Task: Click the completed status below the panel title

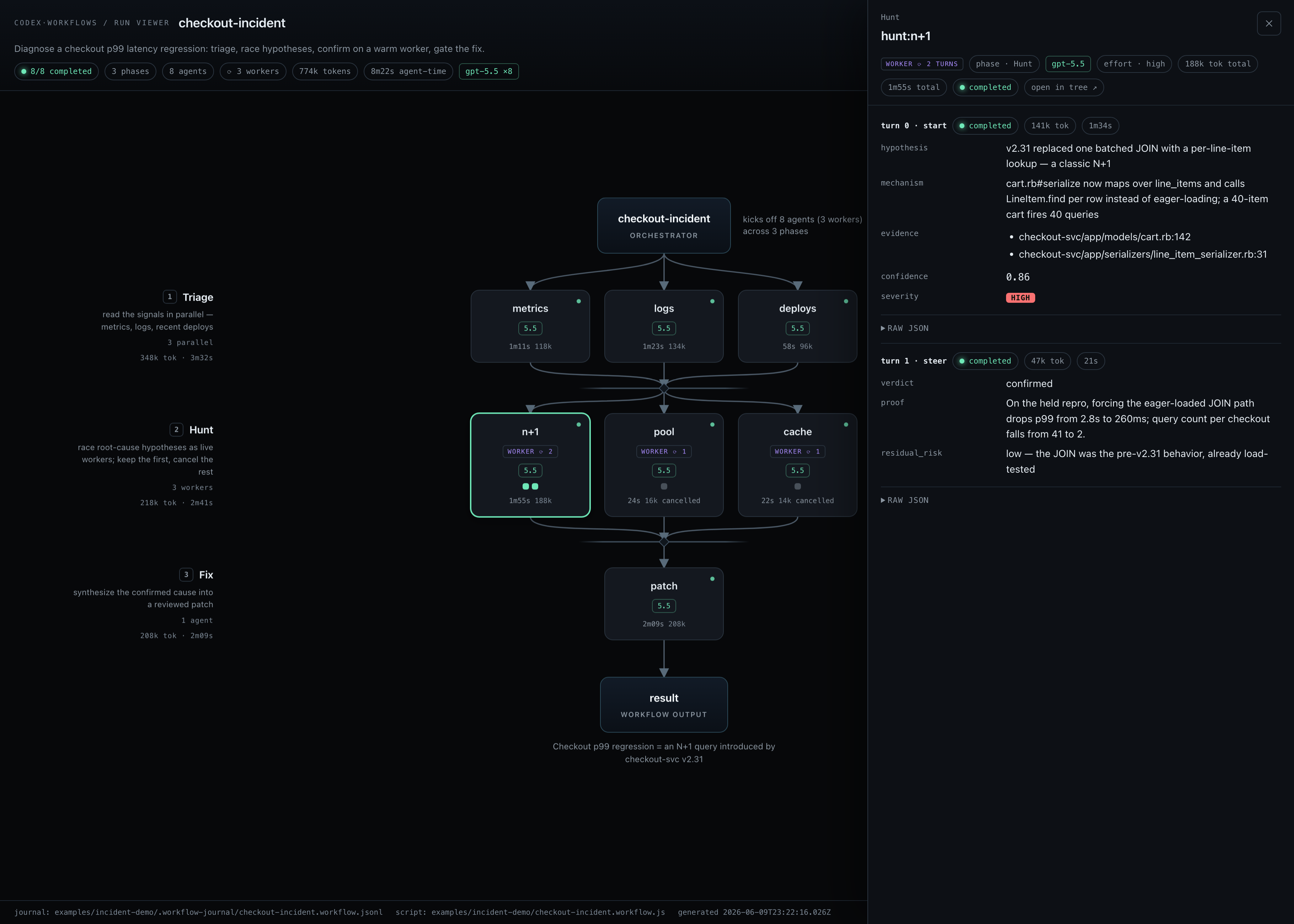Action: tap(985, 87)
